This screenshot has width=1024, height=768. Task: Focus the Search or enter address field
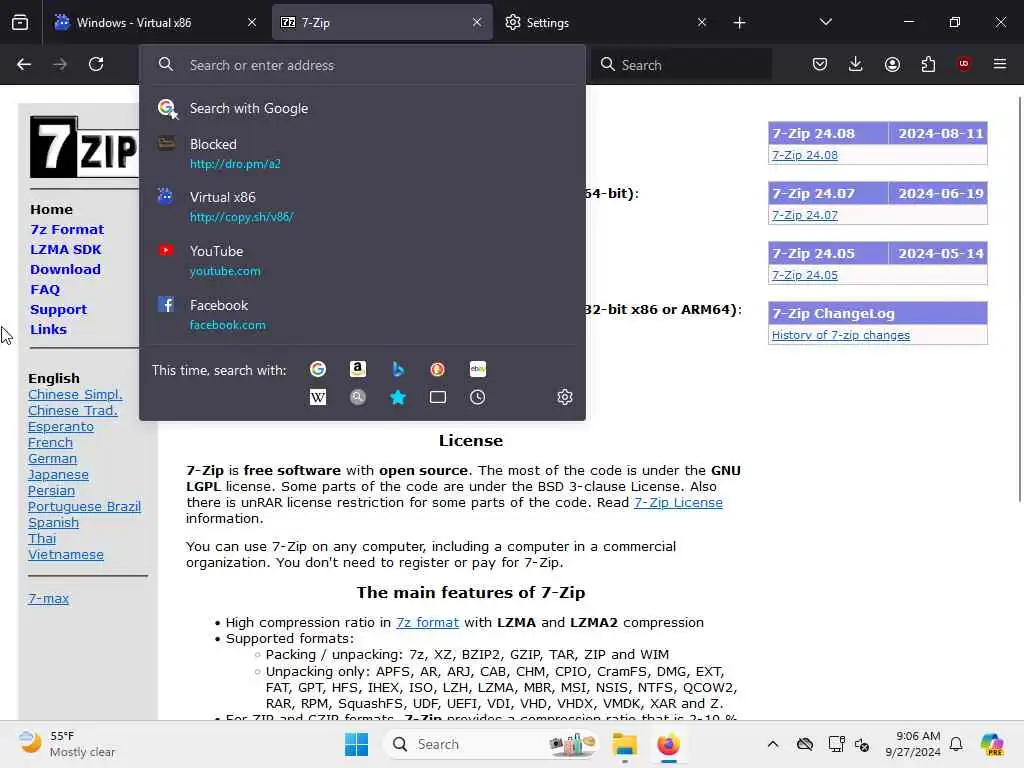coord(362,65)
